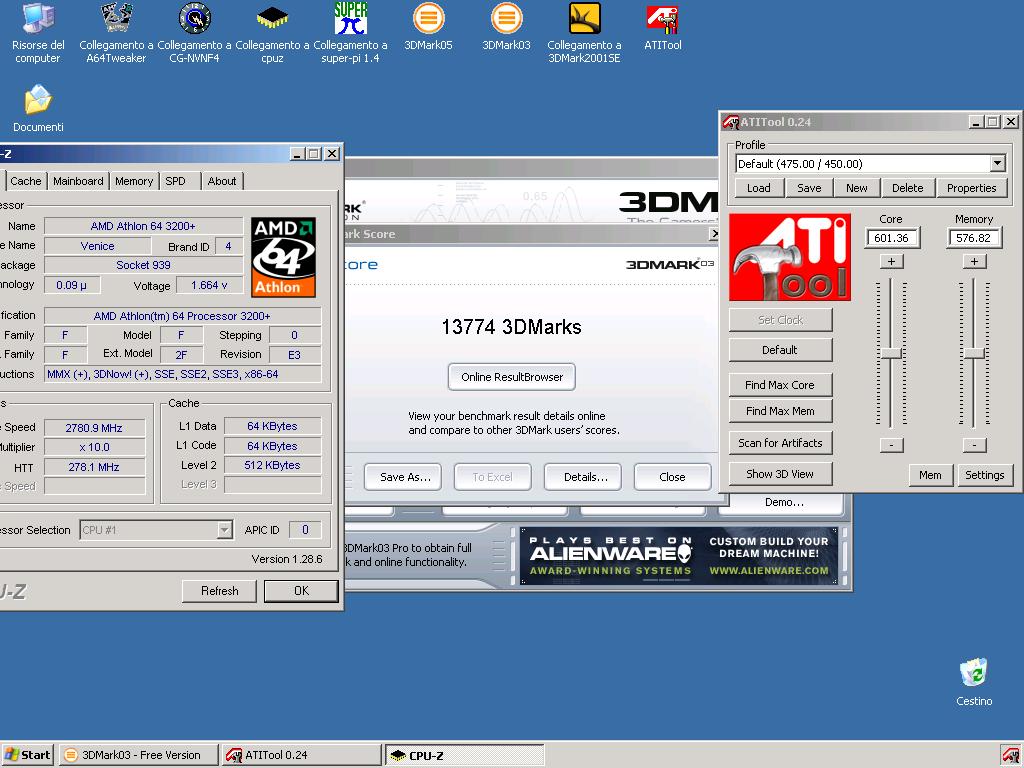Switch to the SPD tab in CPU-Z

click(176, 181)
